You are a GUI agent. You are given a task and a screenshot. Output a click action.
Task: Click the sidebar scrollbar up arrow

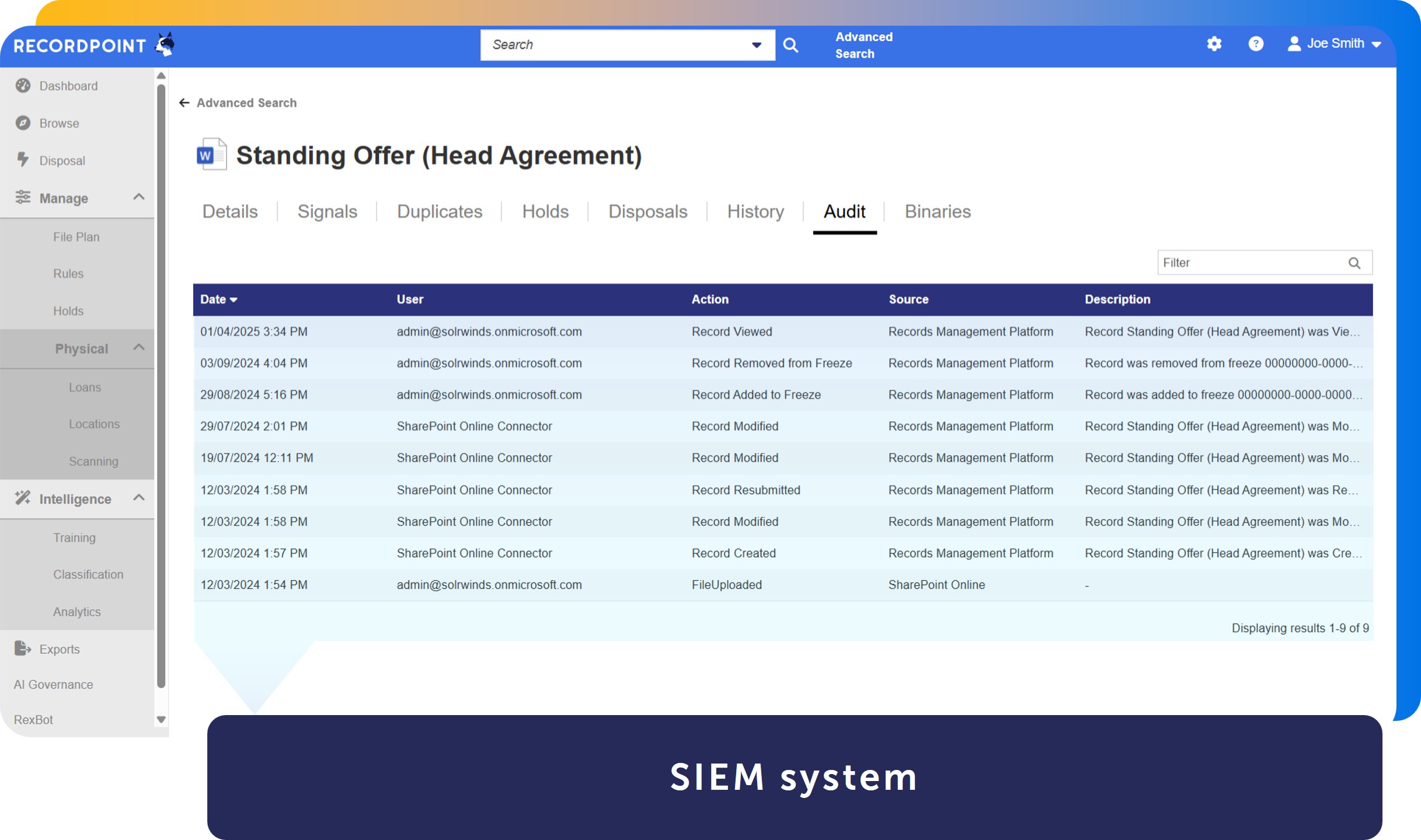point(161,76)
